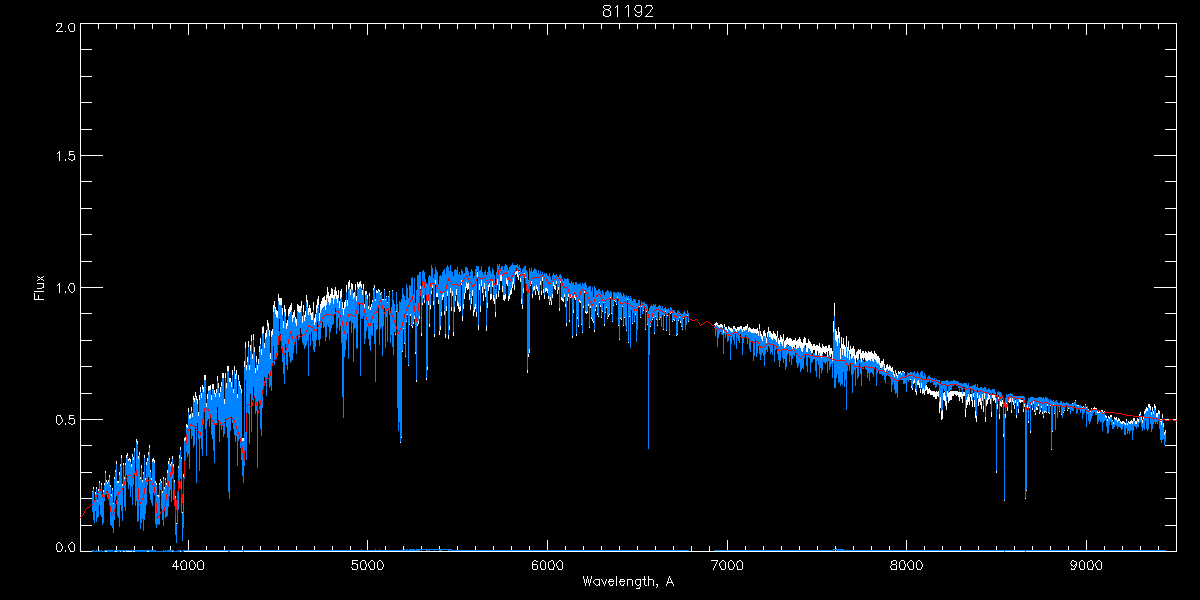Viewport: 1200px width, 600px height.
Task: Select the 7000 x-axis tick label
Action: (727, 563)
